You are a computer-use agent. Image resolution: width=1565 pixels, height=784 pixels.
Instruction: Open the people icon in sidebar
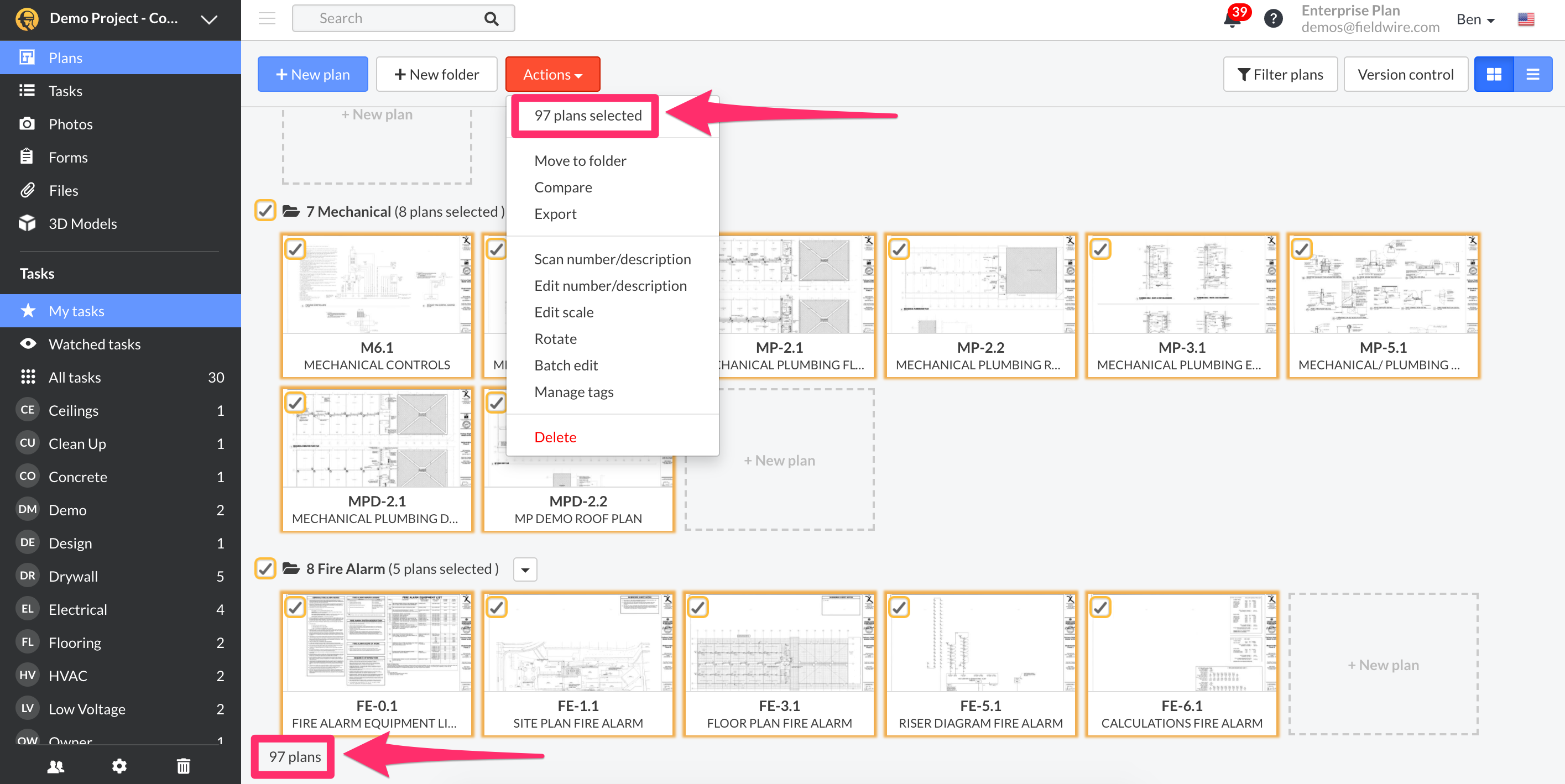pos(56,766)
